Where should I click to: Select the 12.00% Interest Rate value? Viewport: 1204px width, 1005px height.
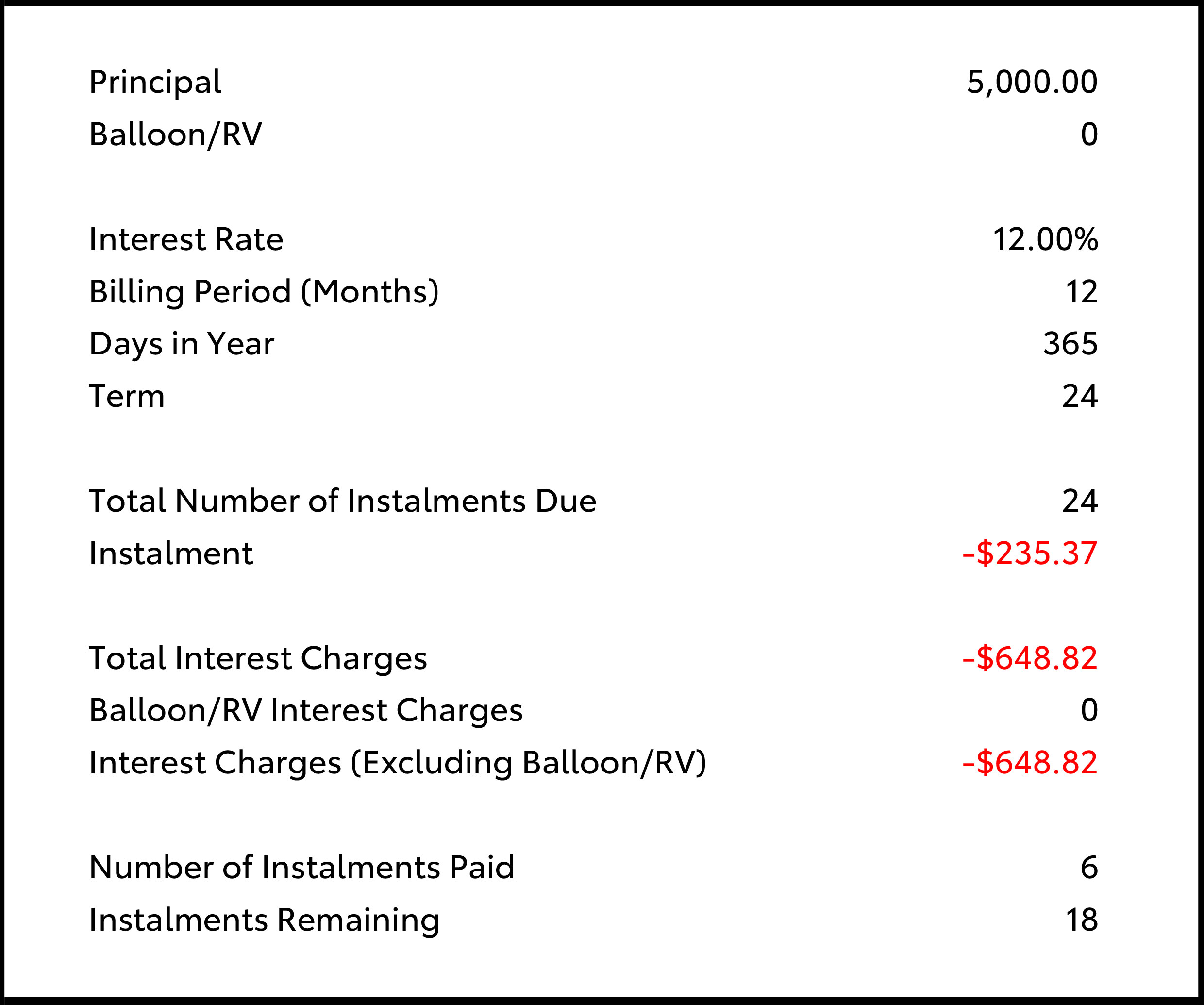coord(1045,239)
